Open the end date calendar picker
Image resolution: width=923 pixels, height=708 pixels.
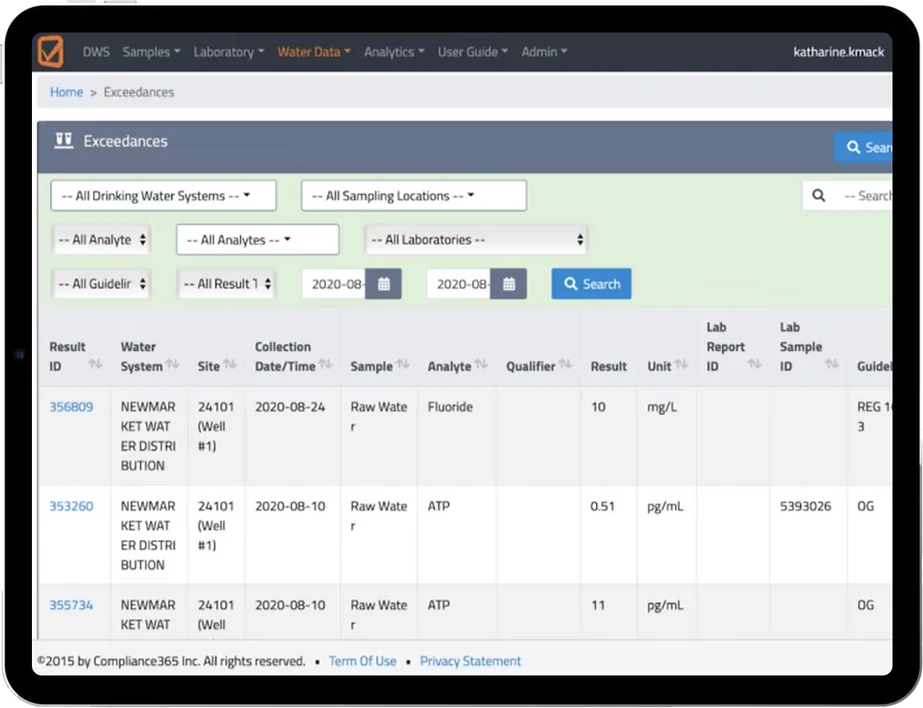(509, 284)
